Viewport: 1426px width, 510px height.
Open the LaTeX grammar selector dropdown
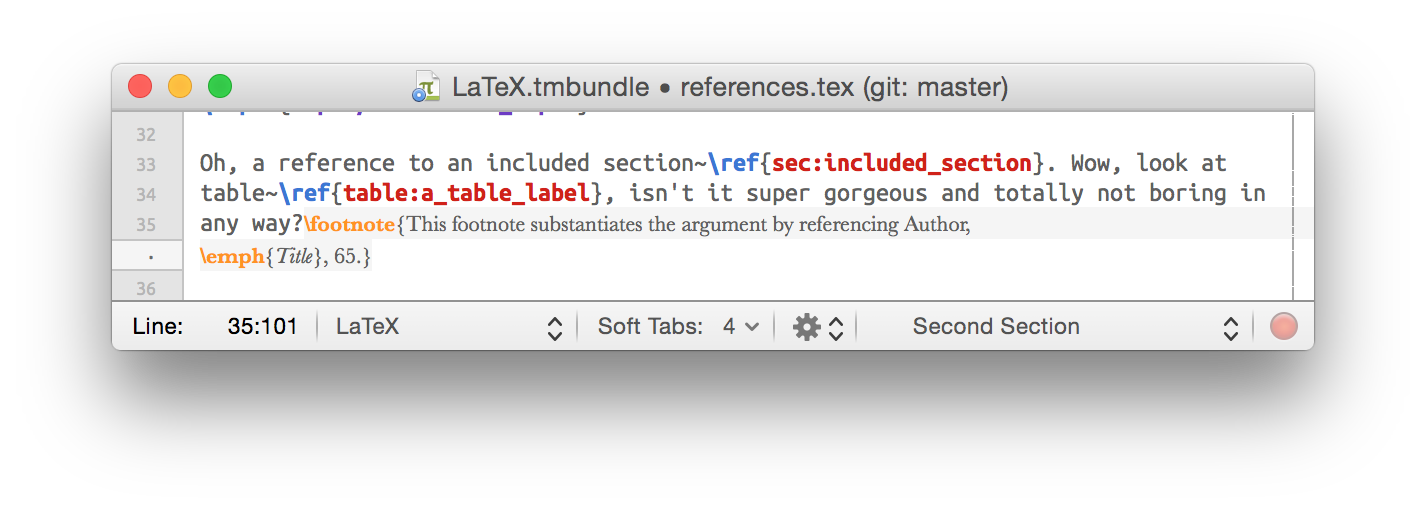(x=449, y=327)
